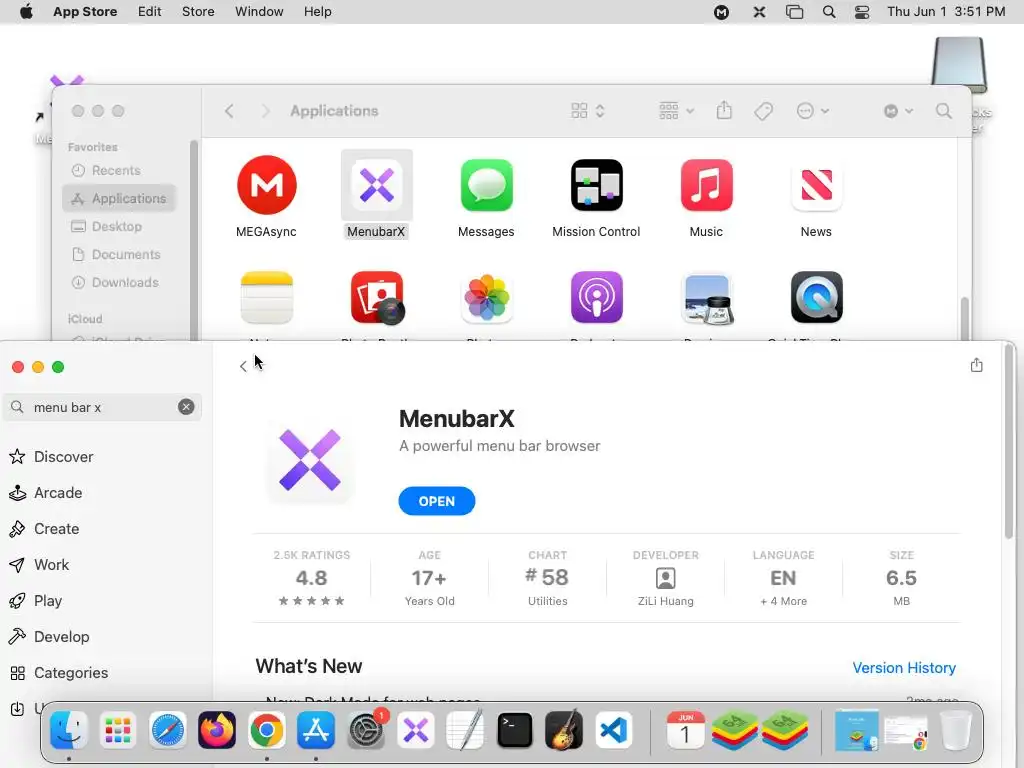Click Finder tags toolbar icon

763,111
